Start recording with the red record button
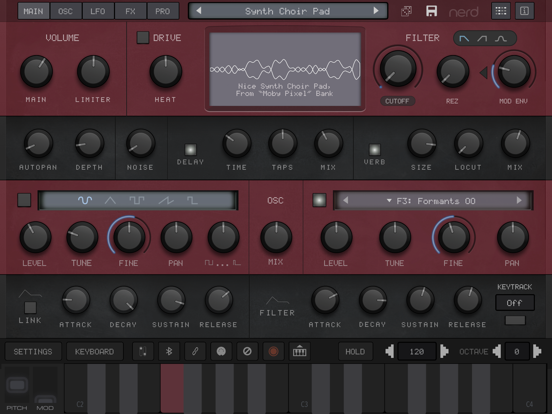552x414 pixels. tap(274, 351)
